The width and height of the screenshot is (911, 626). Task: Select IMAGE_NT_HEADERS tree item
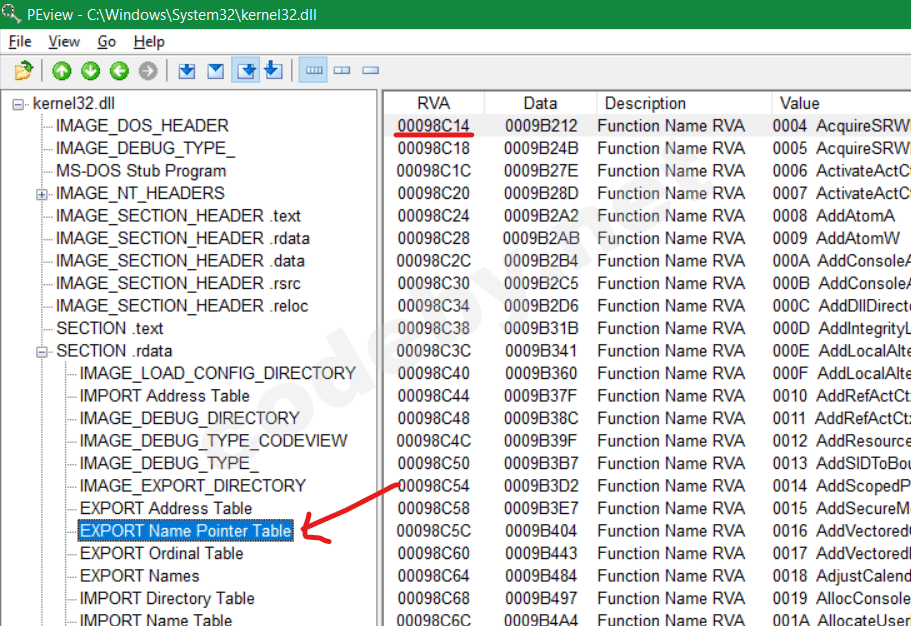click(x=141, y=193)
